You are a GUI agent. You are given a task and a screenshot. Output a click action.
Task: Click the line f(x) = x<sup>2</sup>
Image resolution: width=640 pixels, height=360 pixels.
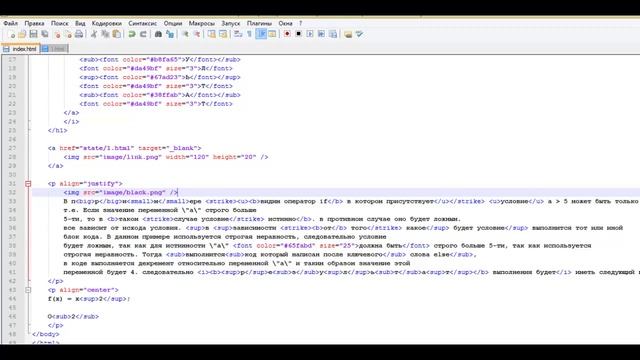[89, 299]
